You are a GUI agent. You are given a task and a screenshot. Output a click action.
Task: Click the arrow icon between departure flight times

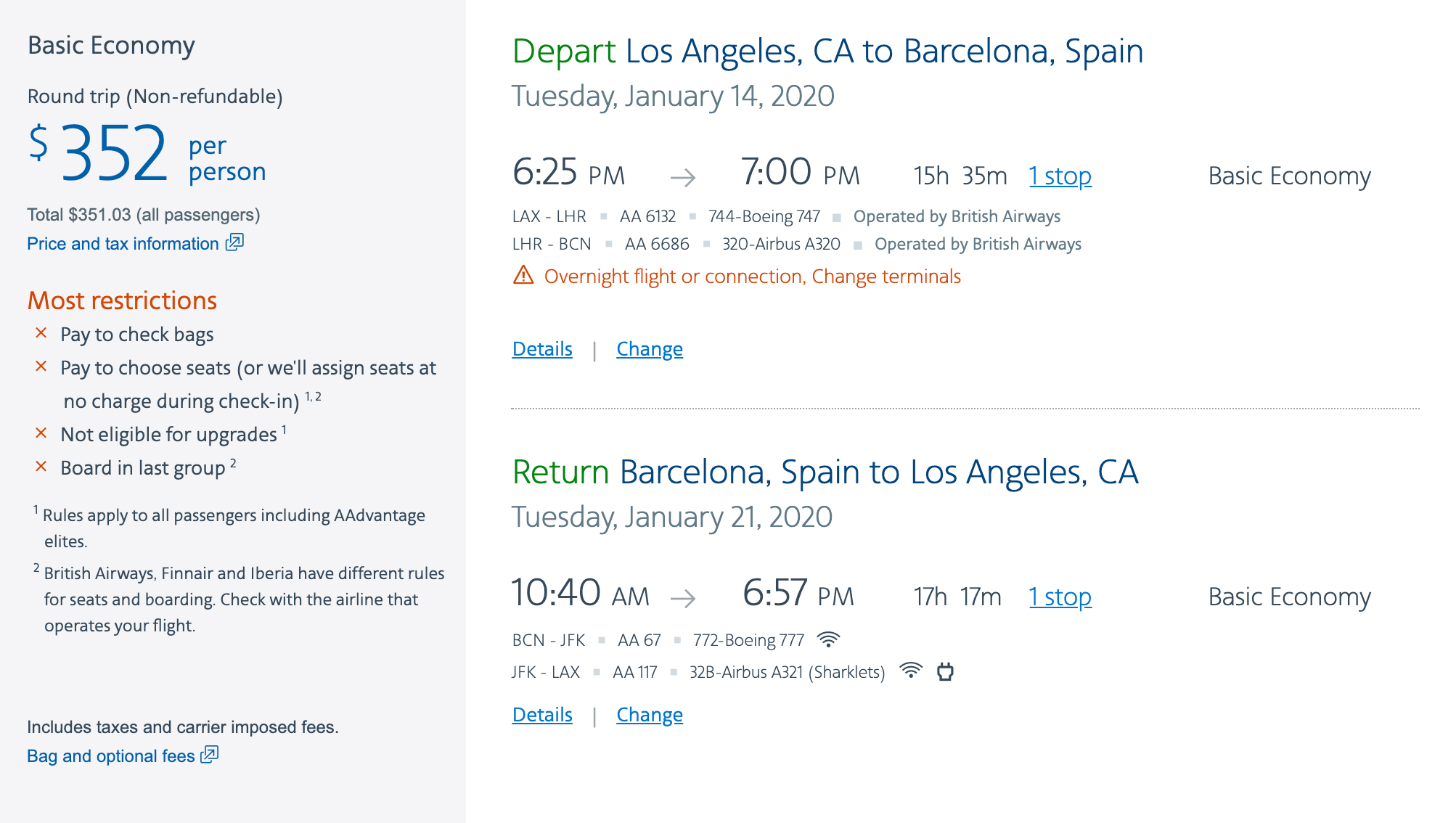pyautogui.click(x=682, y=176)
